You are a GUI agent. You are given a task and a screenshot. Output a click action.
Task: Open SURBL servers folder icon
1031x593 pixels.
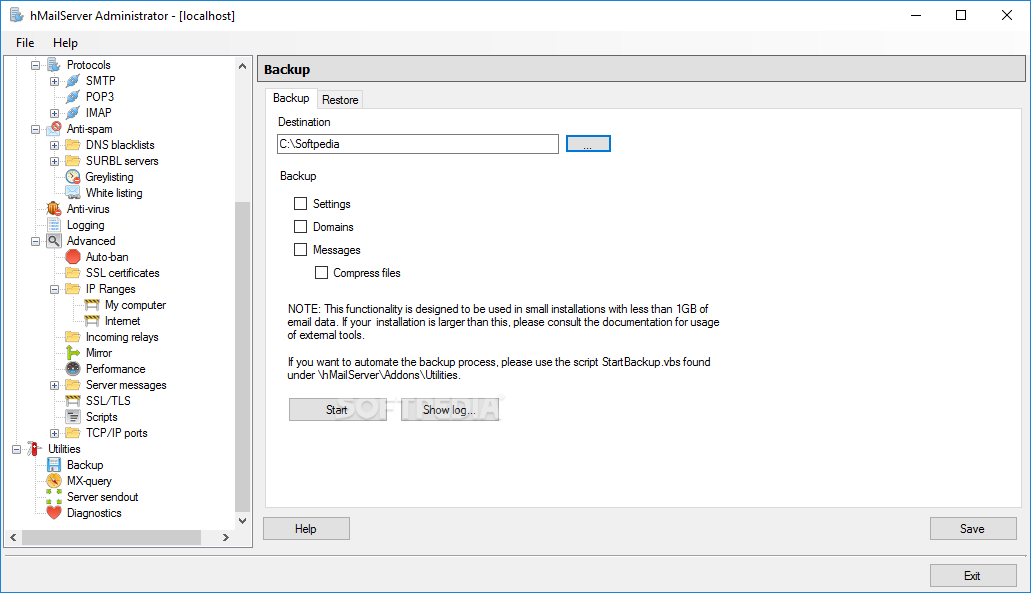(73, 161)
